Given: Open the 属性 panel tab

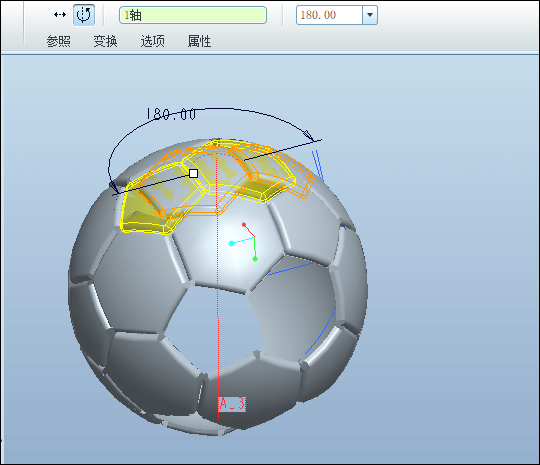Looking at the screenshot, I should click(x=199, y=41).
